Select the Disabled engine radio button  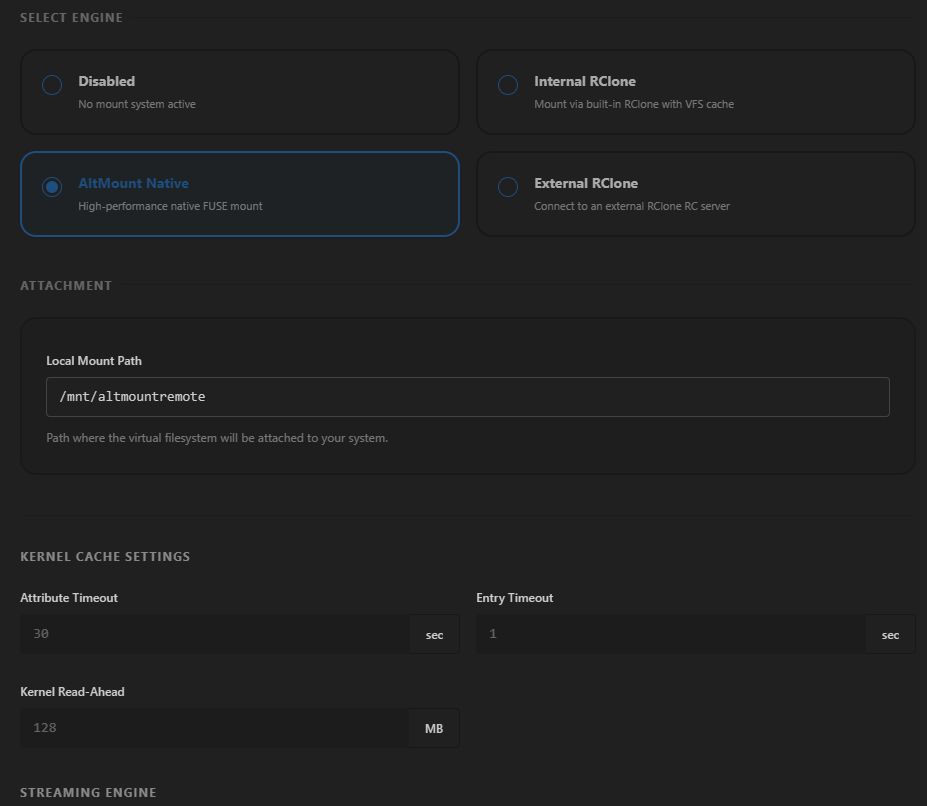(52, 85)
